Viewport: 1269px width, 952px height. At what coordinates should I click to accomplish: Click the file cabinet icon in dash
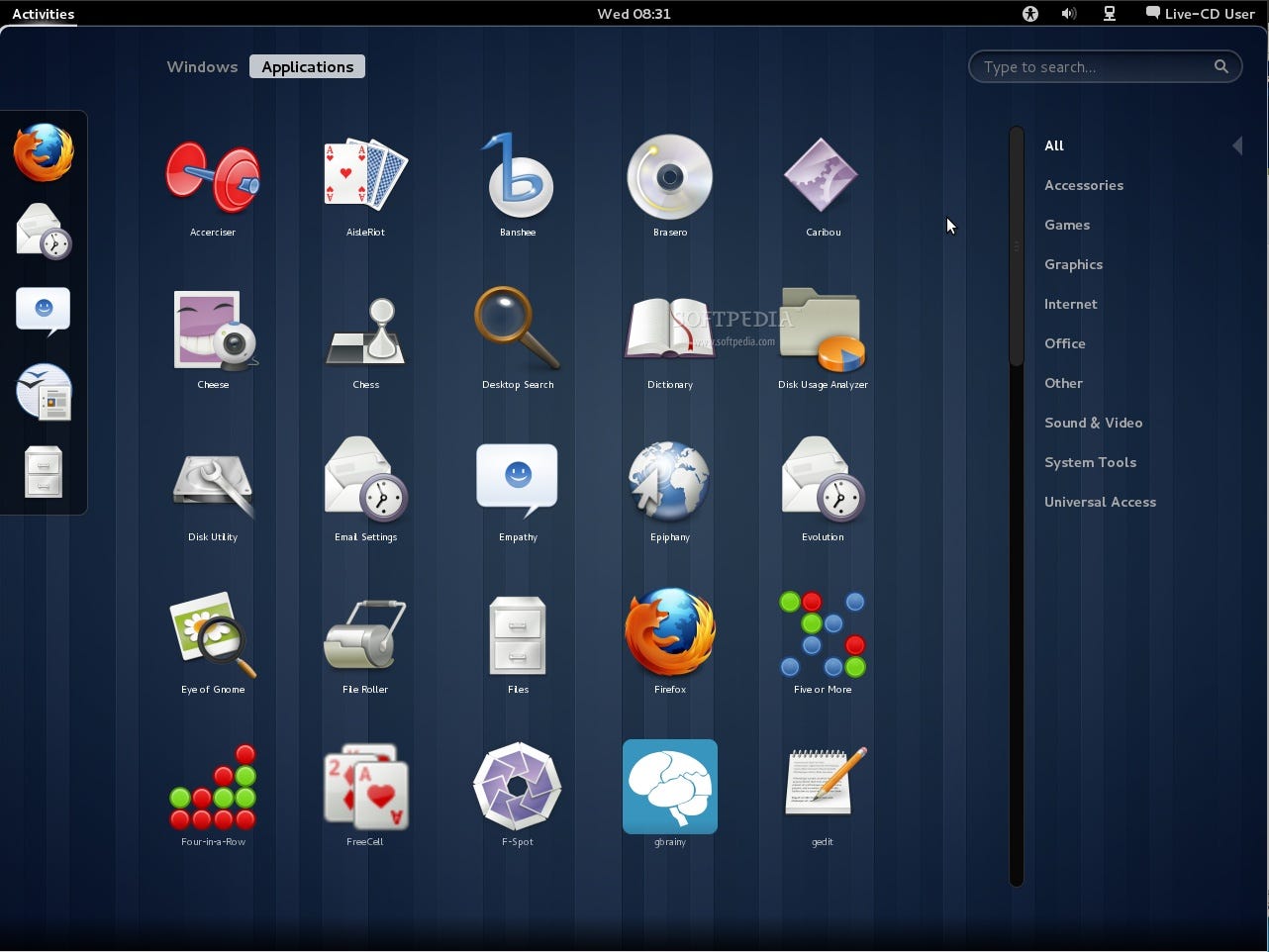click(x=44, y=472)
